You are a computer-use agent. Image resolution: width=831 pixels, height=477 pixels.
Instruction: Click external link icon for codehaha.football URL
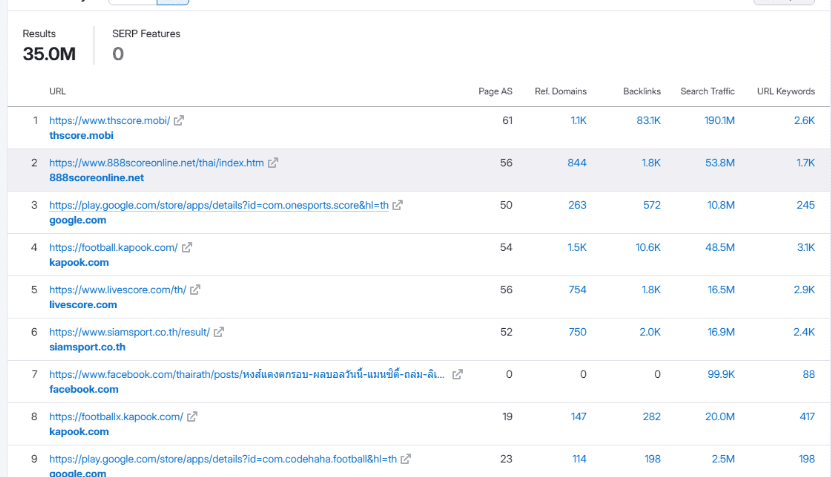click(x=405, y=459)
